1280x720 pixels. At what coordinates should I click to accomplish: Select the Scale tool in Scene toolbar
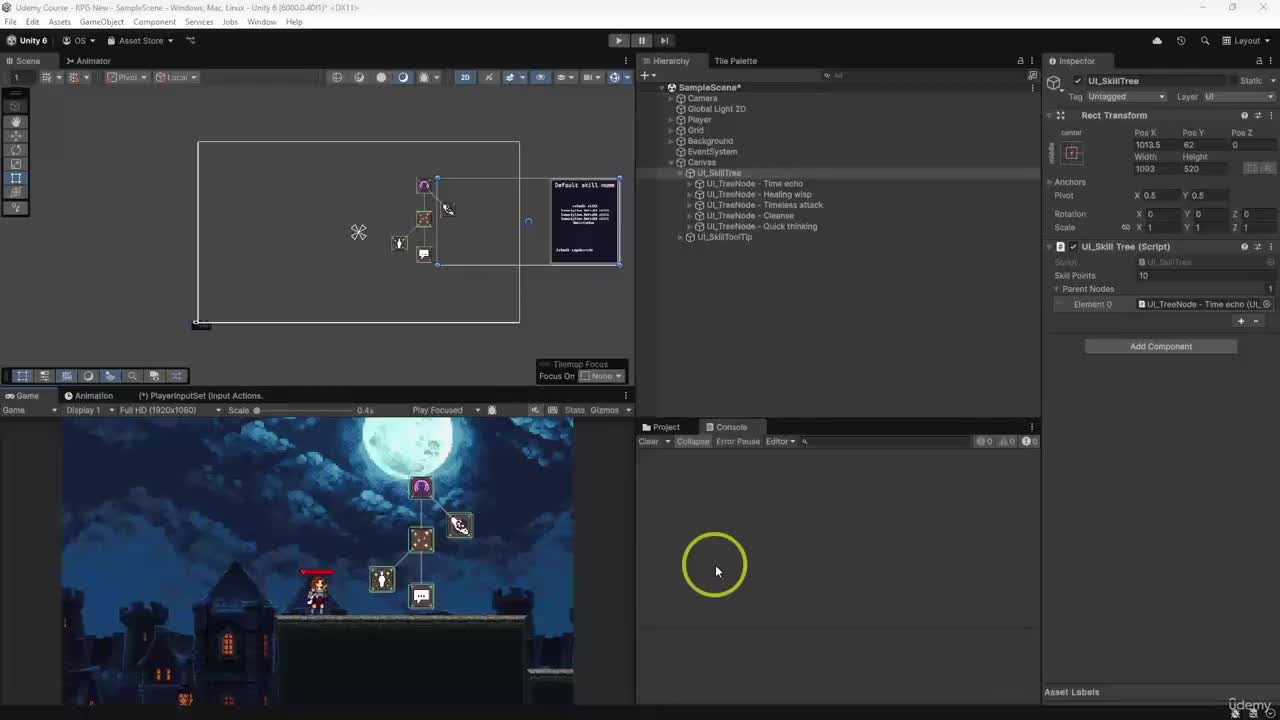click(16, 163)
